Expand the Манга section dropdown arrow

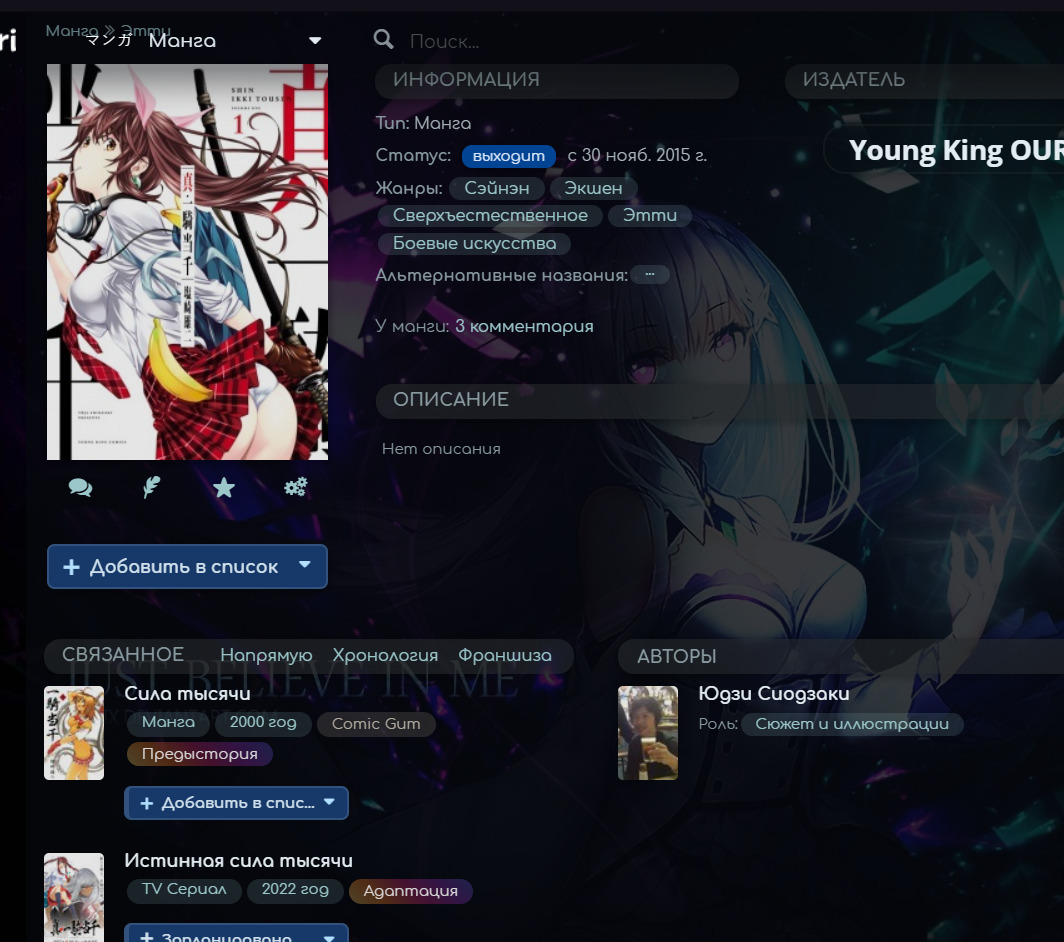click(315, 41)
